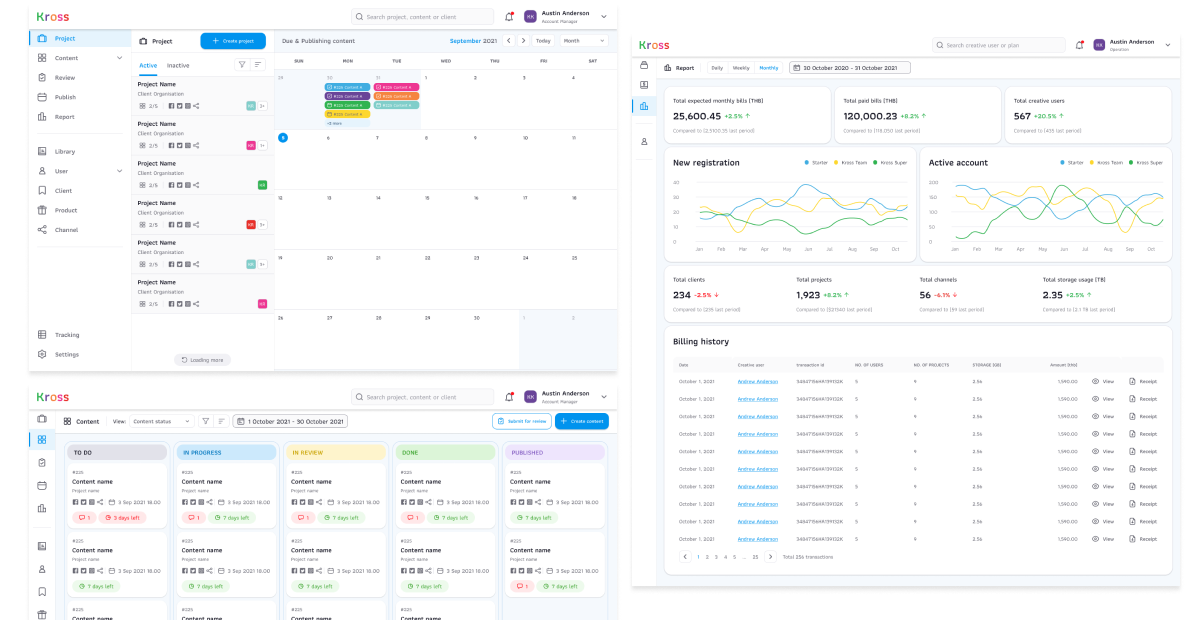This screenshot has width=1200, height=620.
Task: Switch the Report period to Daily
Action: point(716,68)
